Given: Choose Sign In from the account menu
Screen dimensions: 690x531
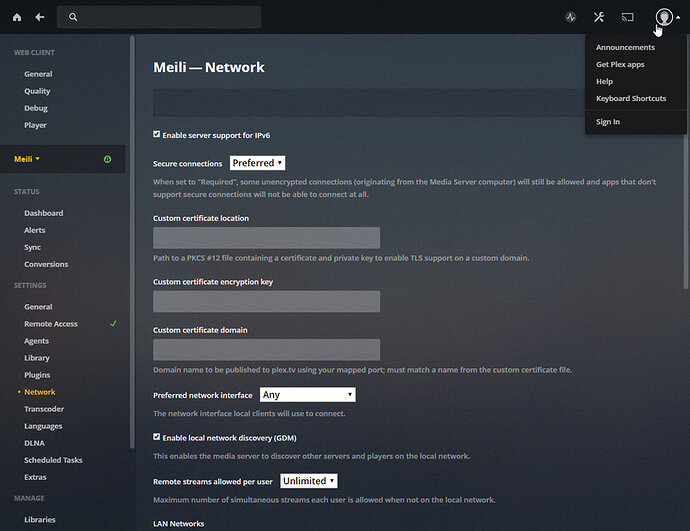Looking at the screenshot, I should tap(608, 122).
